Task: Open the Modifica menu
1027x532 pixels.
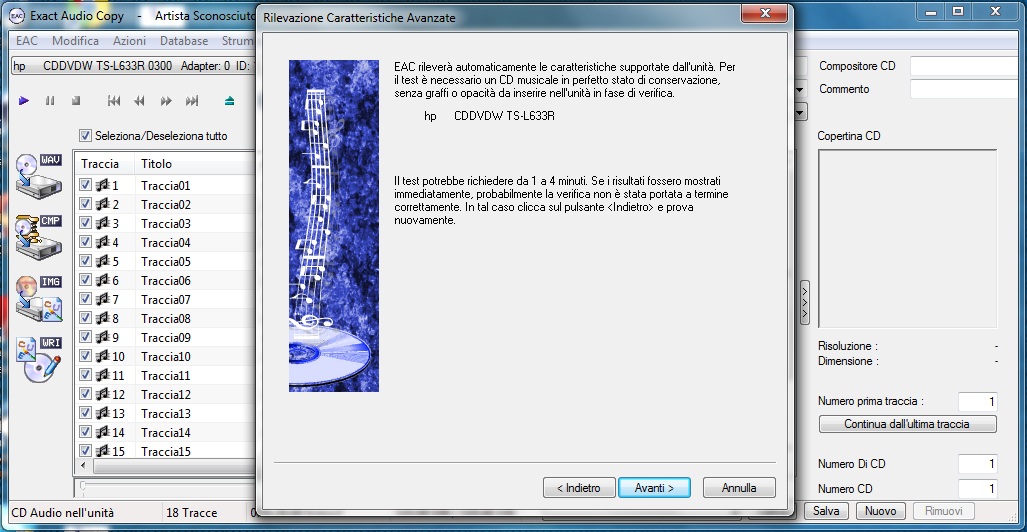Action: pos(75,41)
